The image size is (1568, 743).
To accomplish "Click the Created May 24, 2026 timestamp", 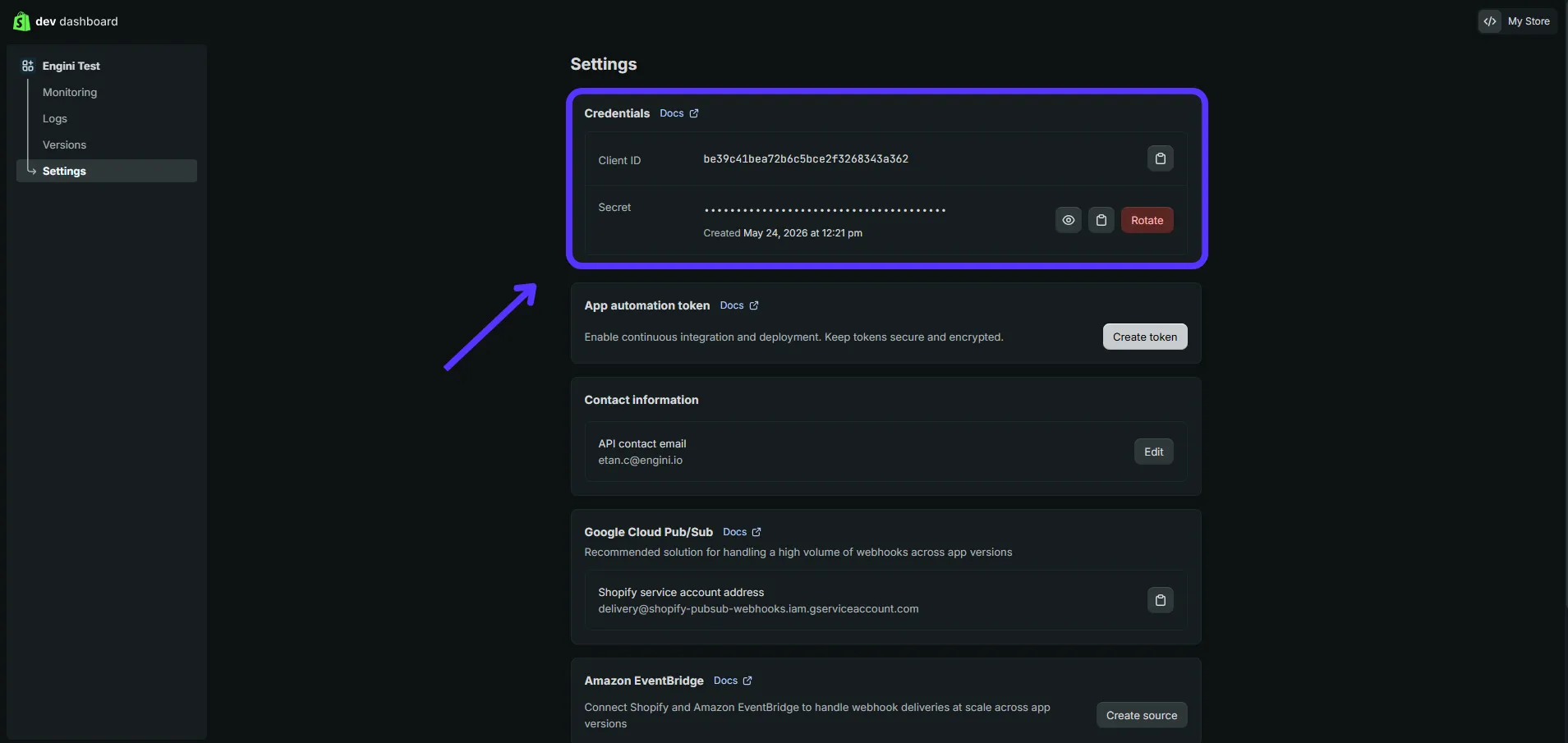I will 783,233.
